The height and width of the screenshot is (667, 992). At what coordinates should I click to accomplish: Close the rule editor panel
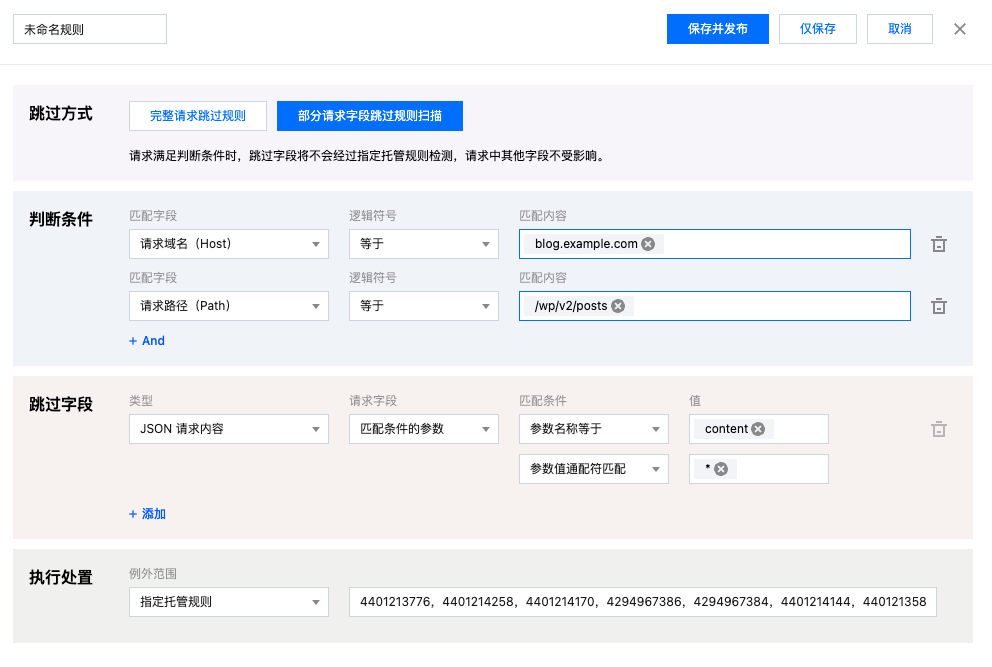click(x=960, y=29)
